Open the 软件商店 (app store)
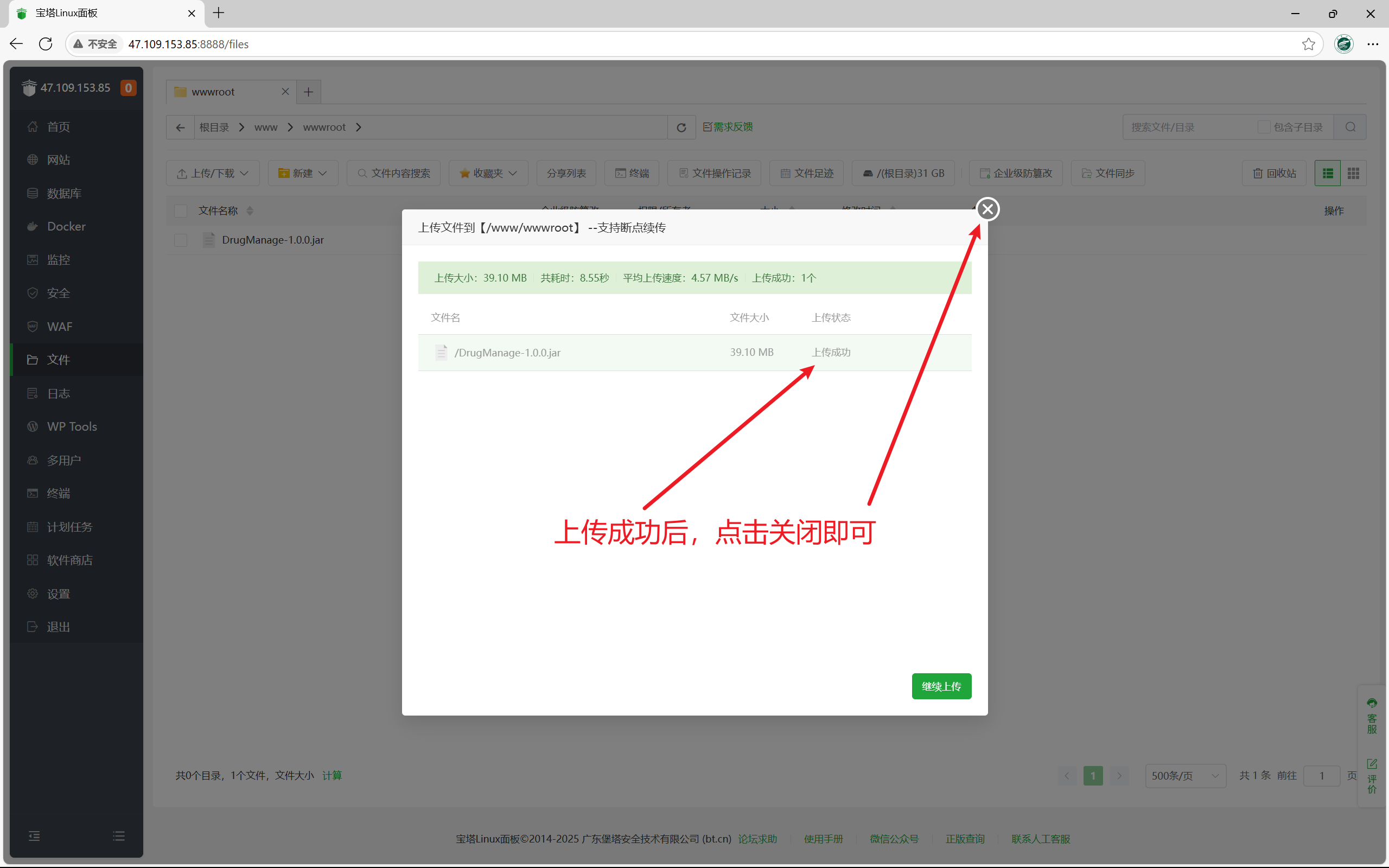This screenshot has height=868, width=1389. pyautogui.click(x=69, y=560)
